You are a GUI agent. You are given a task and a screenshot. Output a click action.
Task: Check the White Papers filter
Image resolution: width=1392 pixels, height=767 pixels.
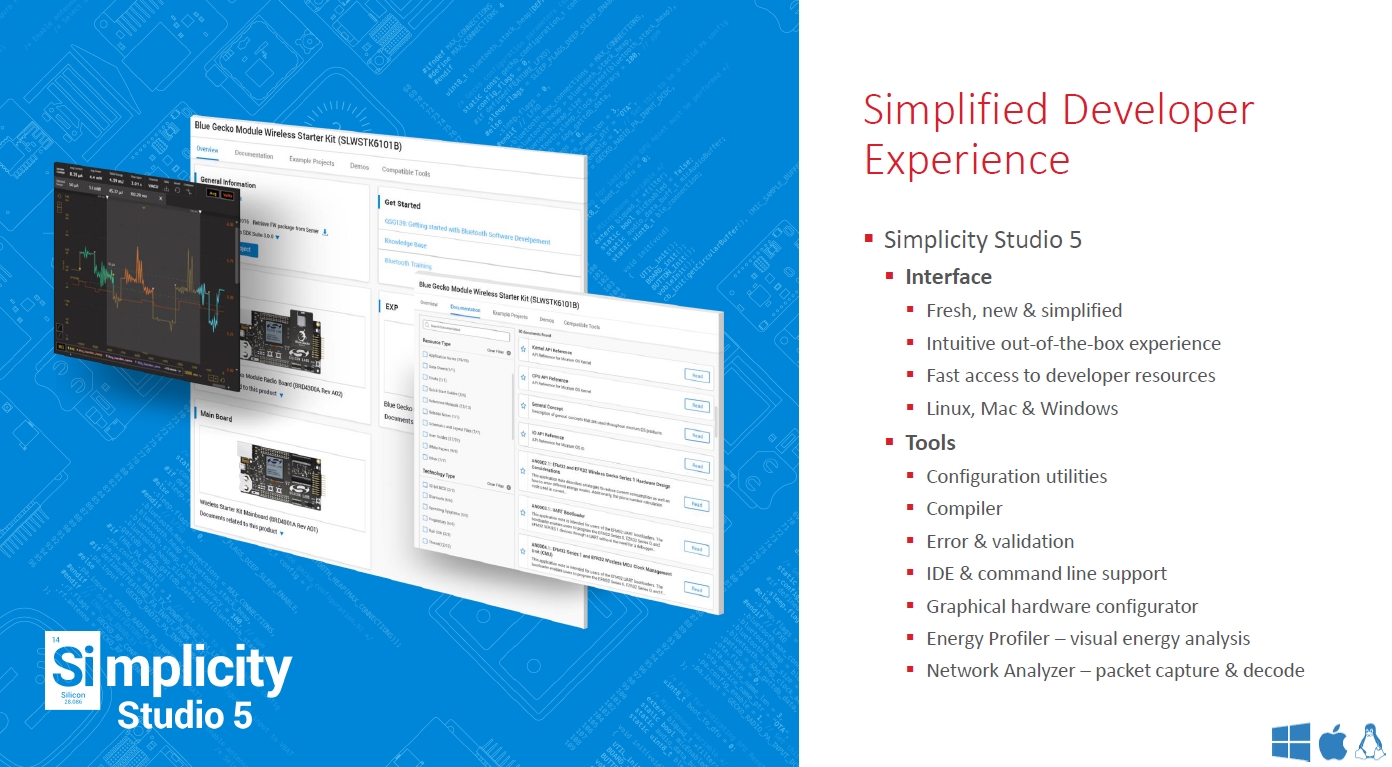(x=425, y=446)
